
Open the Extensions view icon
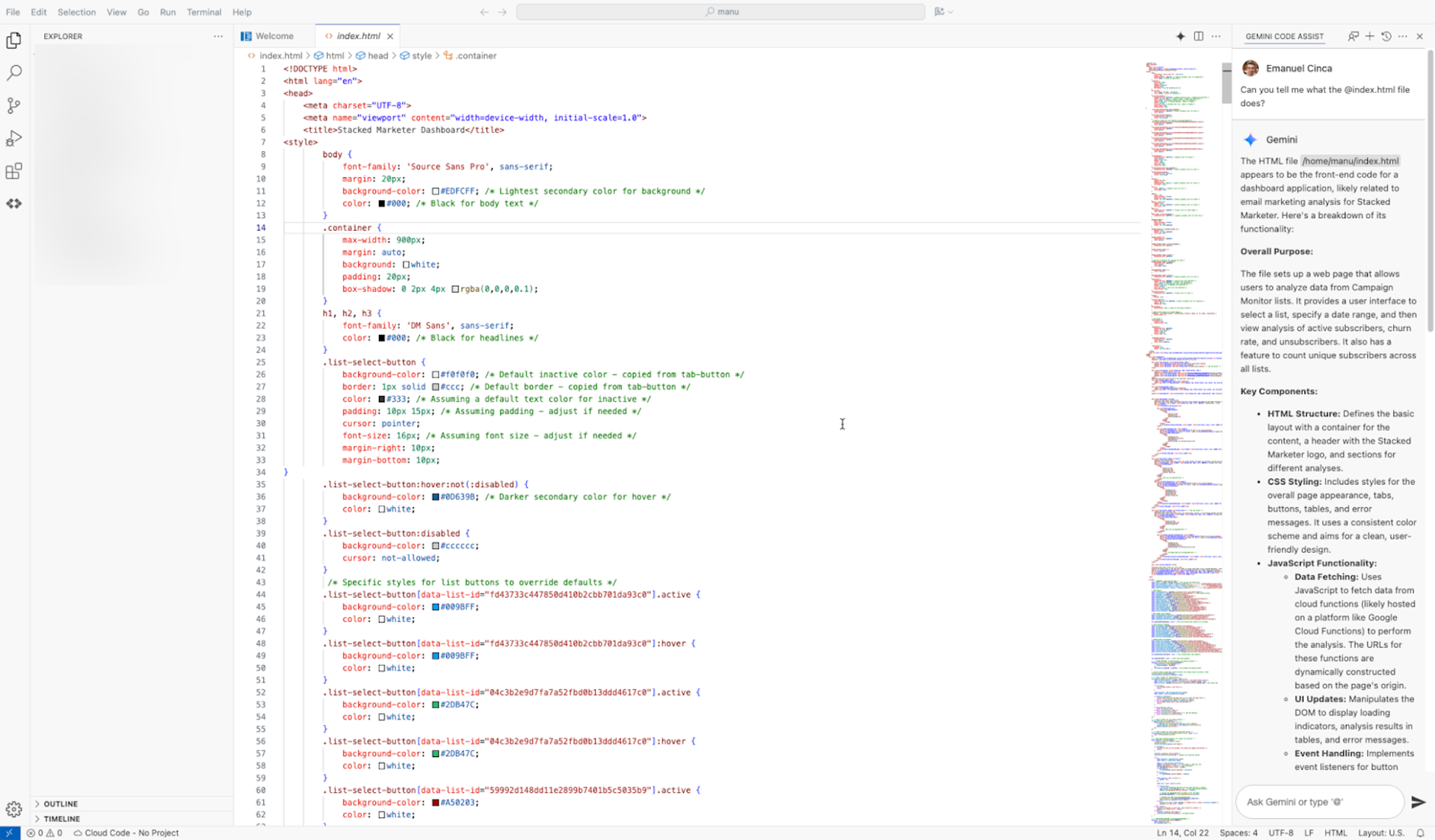coord(13,171)
